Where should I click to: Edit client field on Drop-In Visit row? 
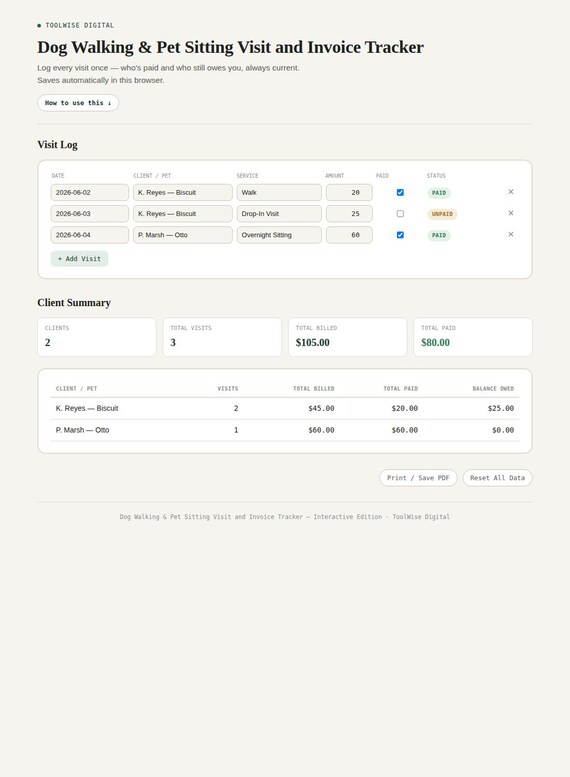(x=182, y=214)
